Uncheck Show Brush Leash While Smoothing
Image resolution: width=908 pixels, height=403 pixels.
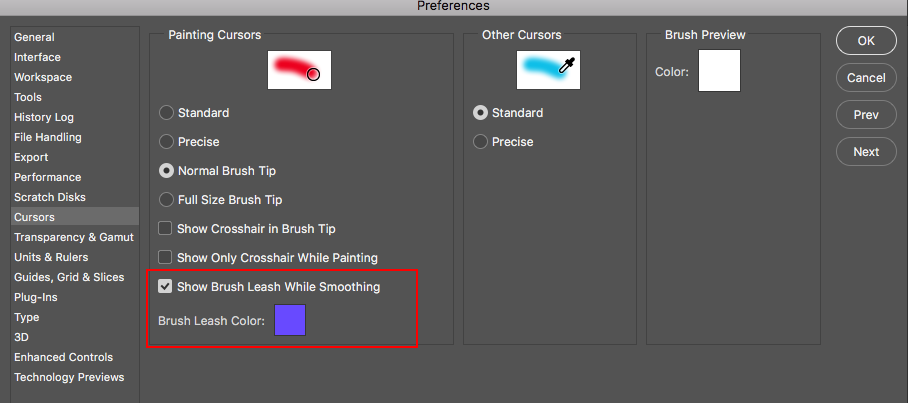coord(166,287)
